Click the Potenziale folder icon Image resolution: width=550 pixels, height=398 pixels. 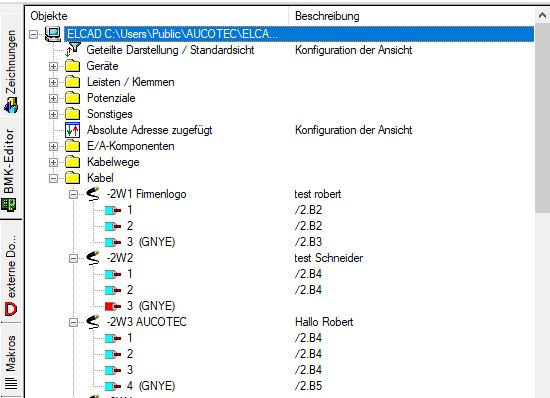[73, 98]
